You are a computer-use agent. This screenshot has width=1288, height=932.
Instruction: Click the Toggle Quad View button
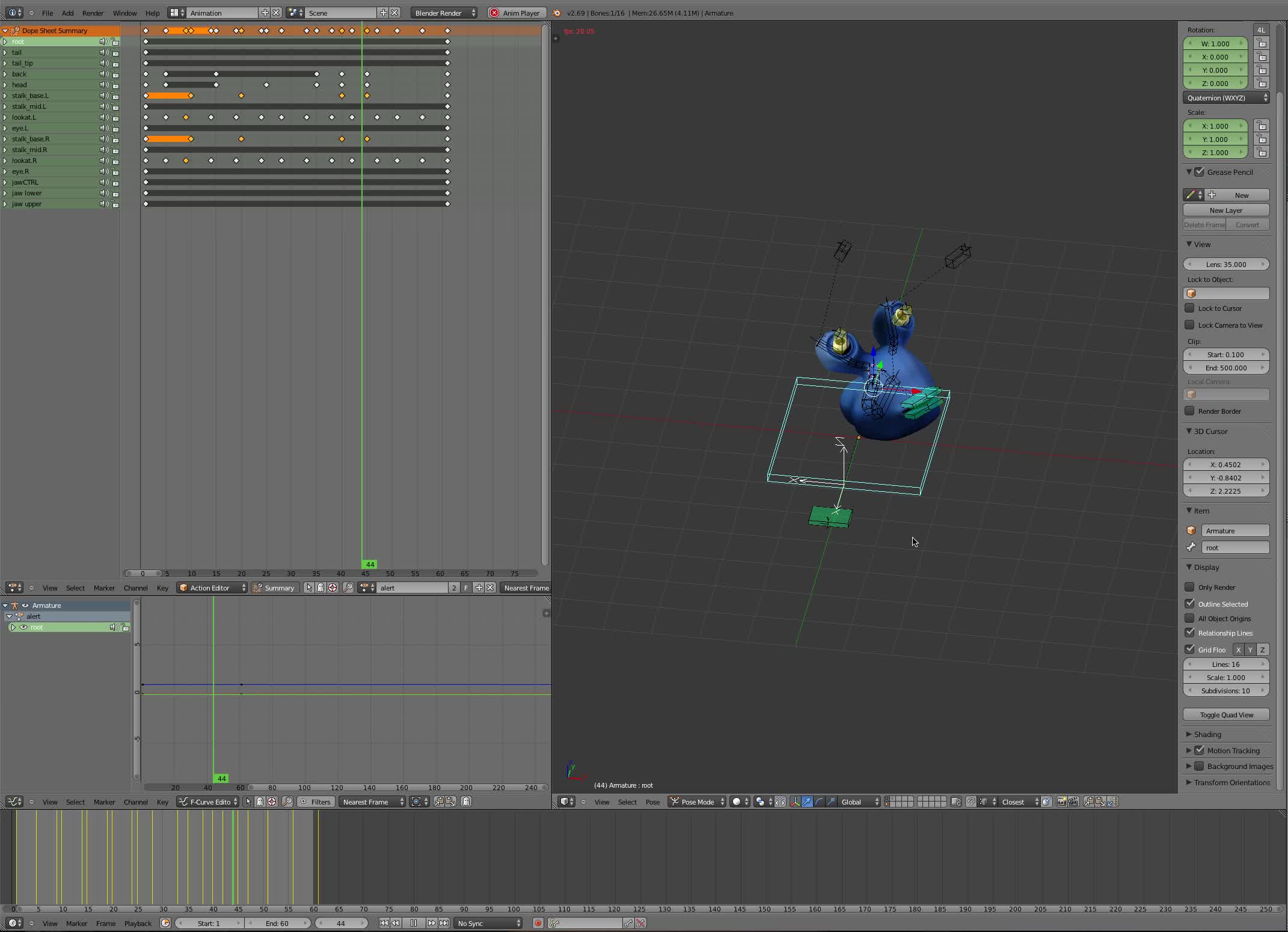[x=1226, y=714]
